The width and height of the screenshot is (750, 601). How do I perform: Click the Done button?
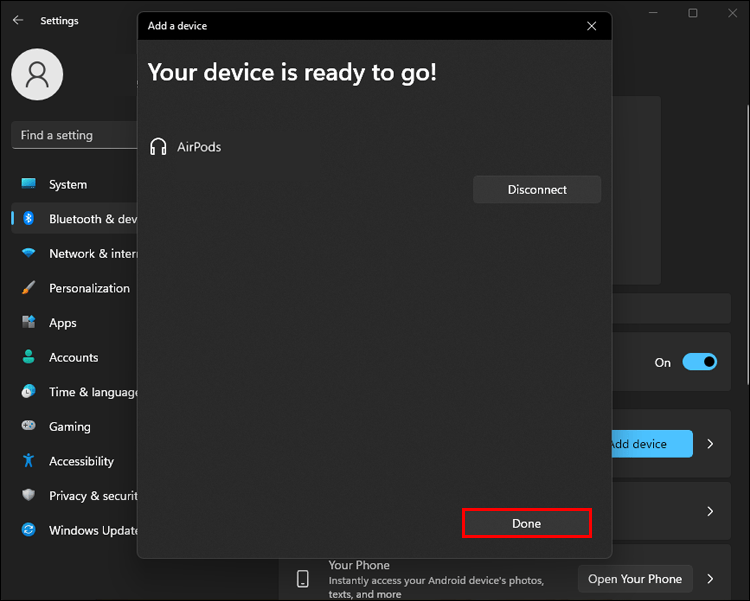(527, 523)
